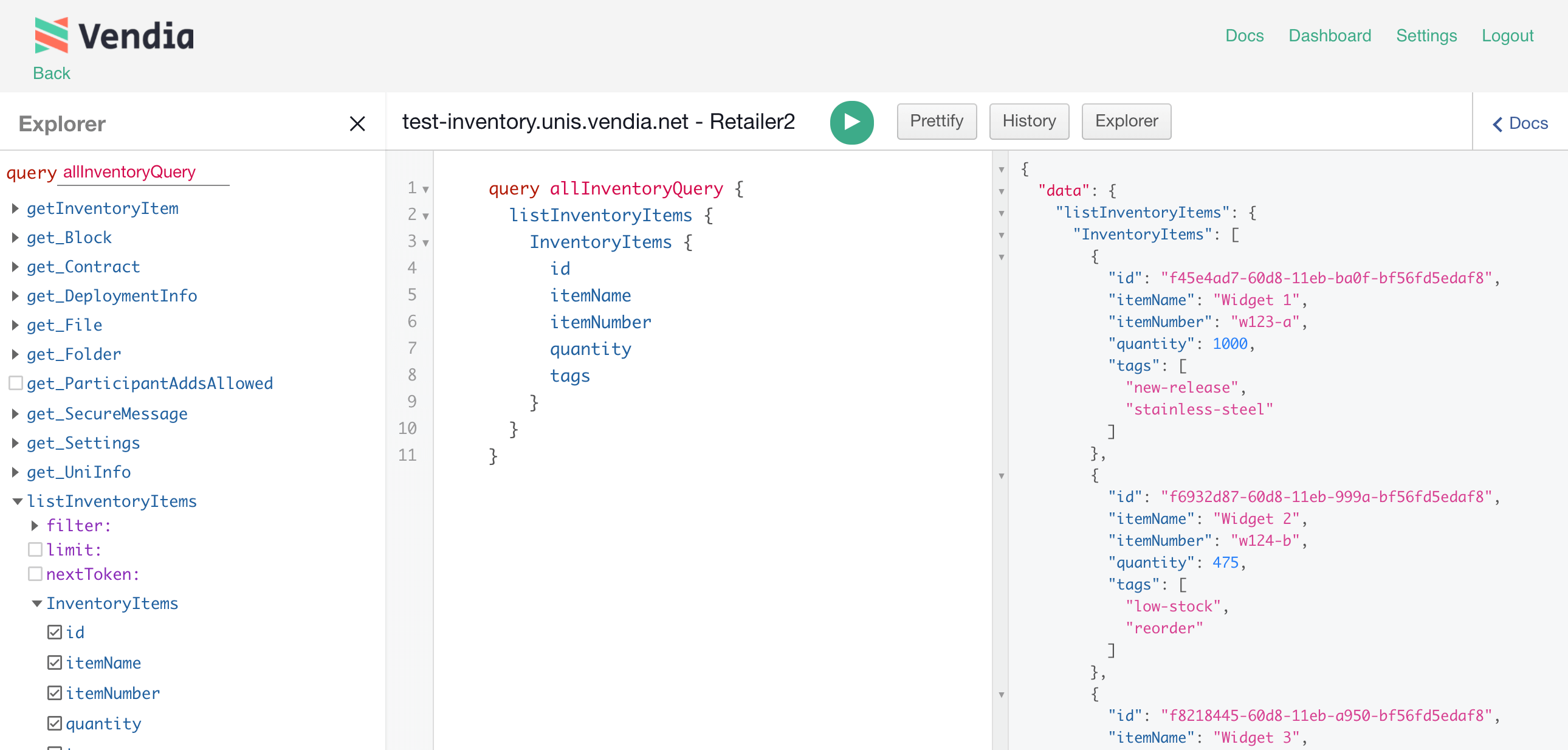The width and height of the screenshot is (1568, 750).
Task: Expand get_Folder node
Action: coord(15,354)
